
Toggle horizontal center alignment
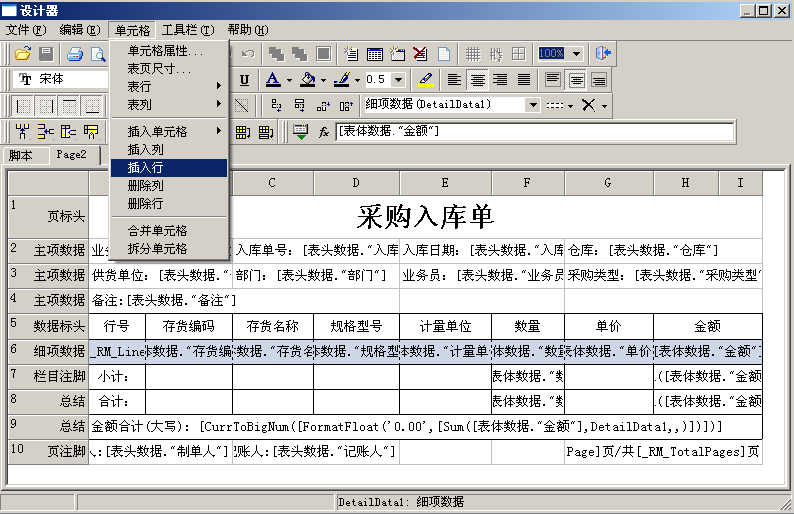(x=478, y=80)
